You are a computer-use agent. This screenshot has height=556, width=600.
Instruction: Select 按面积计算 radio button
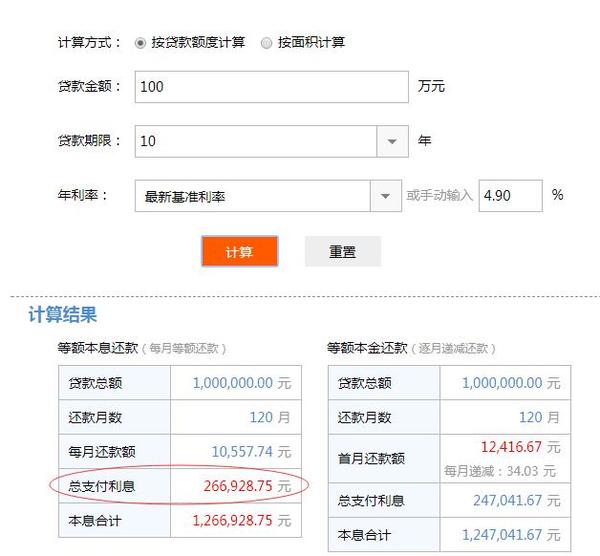click(266, 43)
